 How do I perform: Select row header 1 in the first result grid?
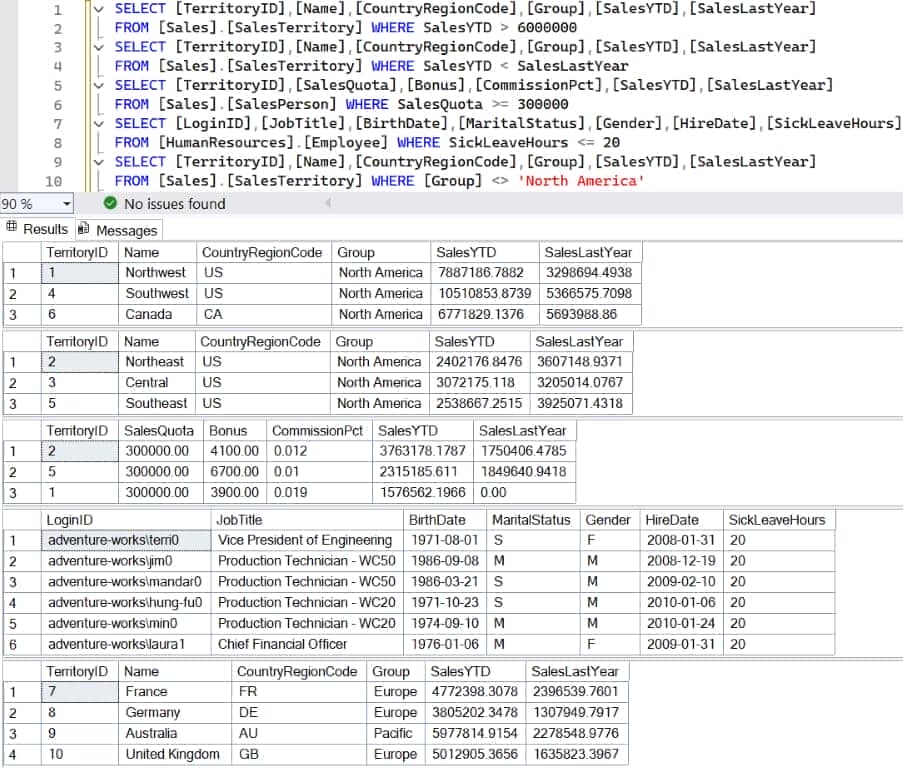click(13, 273)
